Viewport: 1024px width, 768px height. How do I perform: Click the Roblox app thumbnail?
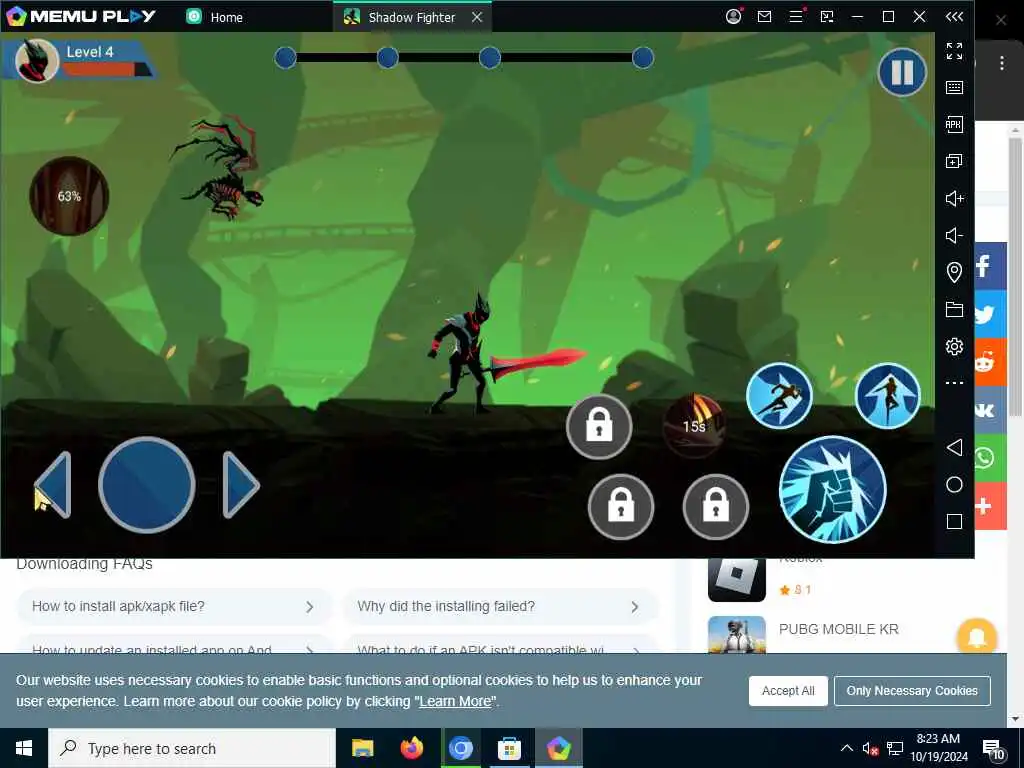point(737,578)
